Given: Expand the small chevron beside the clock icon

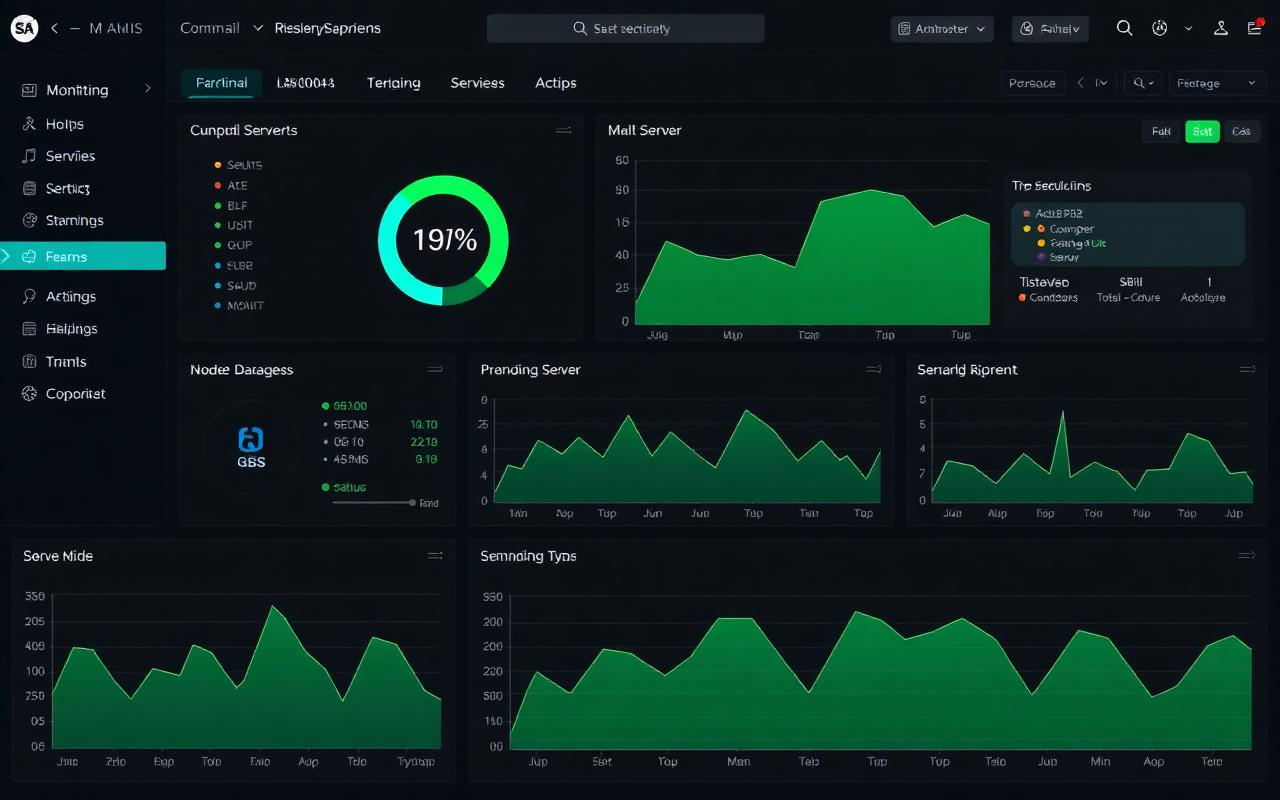Looking at the screenshot, I should [1188, 29].
